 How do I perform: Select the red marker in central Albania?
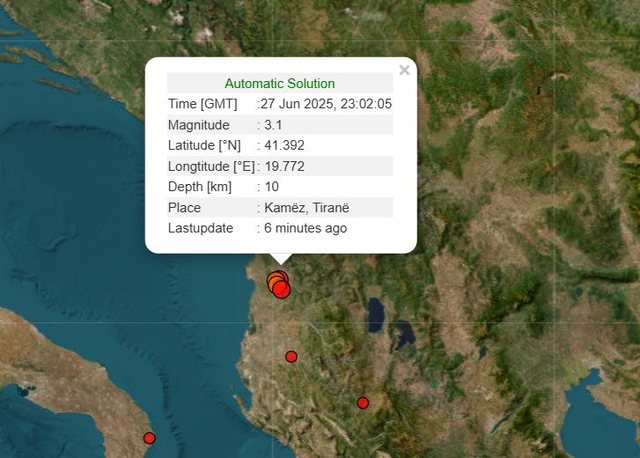pyautogui.click(x=291, y=357)
